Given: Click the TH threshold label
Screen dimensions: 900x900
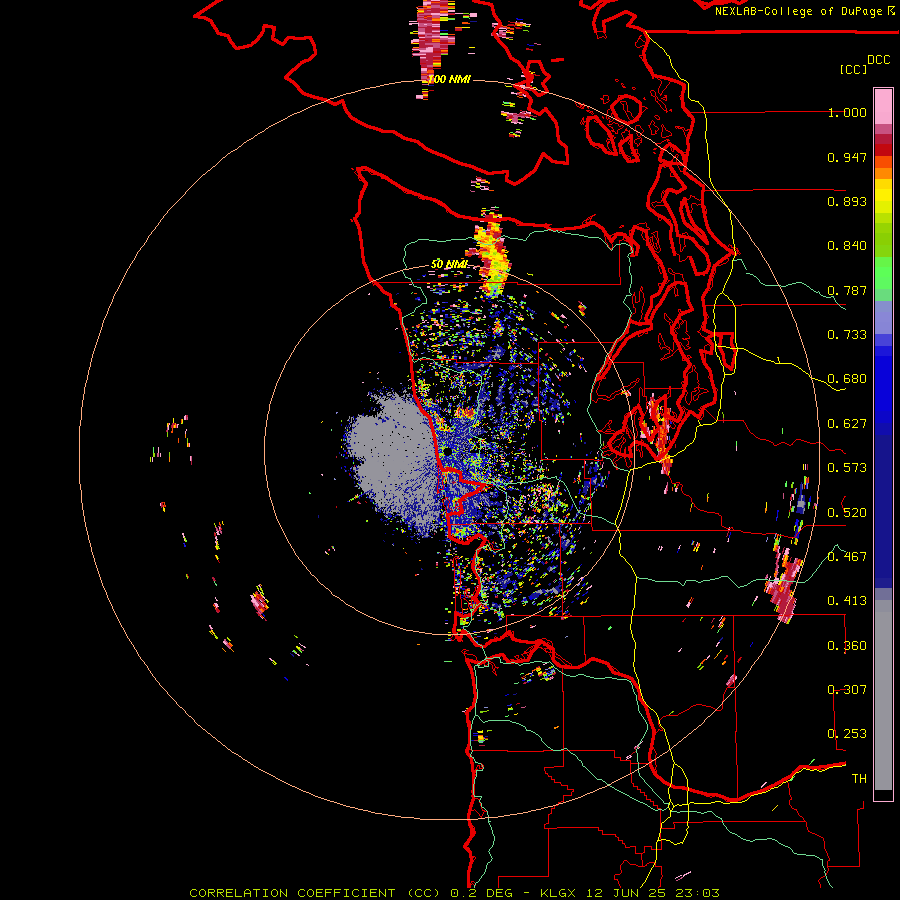Looking at the screenshot, I should click(859, 778).
